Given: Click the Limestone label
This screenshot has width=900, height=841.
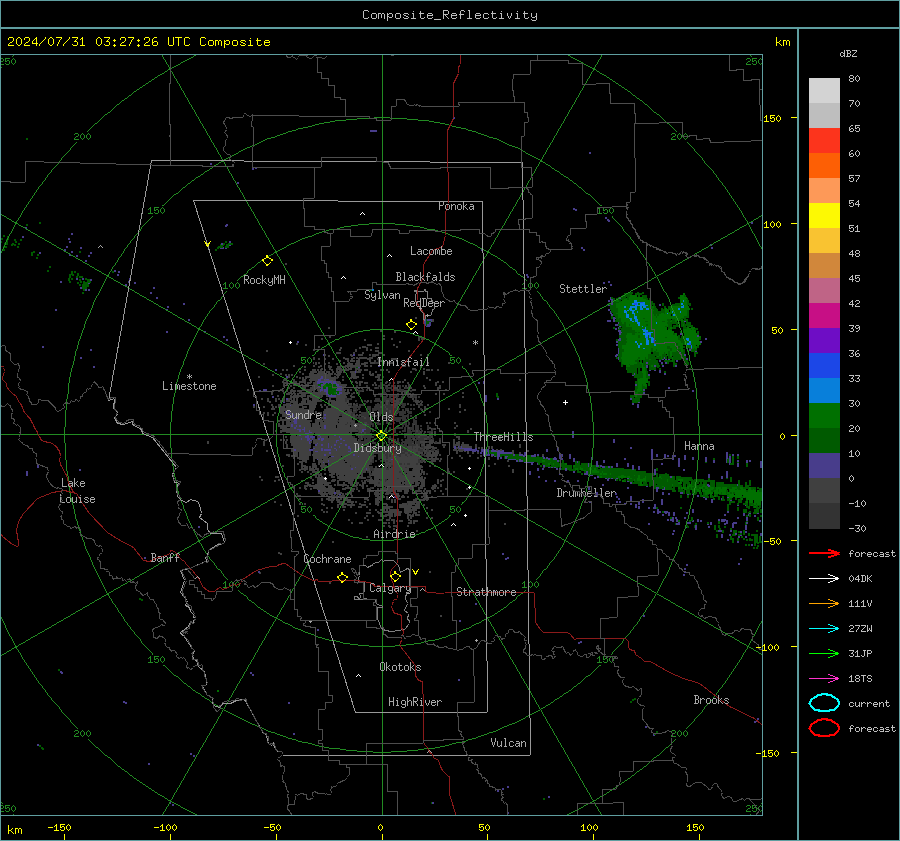Looking at the screenshot, I should tap(189, 386).
